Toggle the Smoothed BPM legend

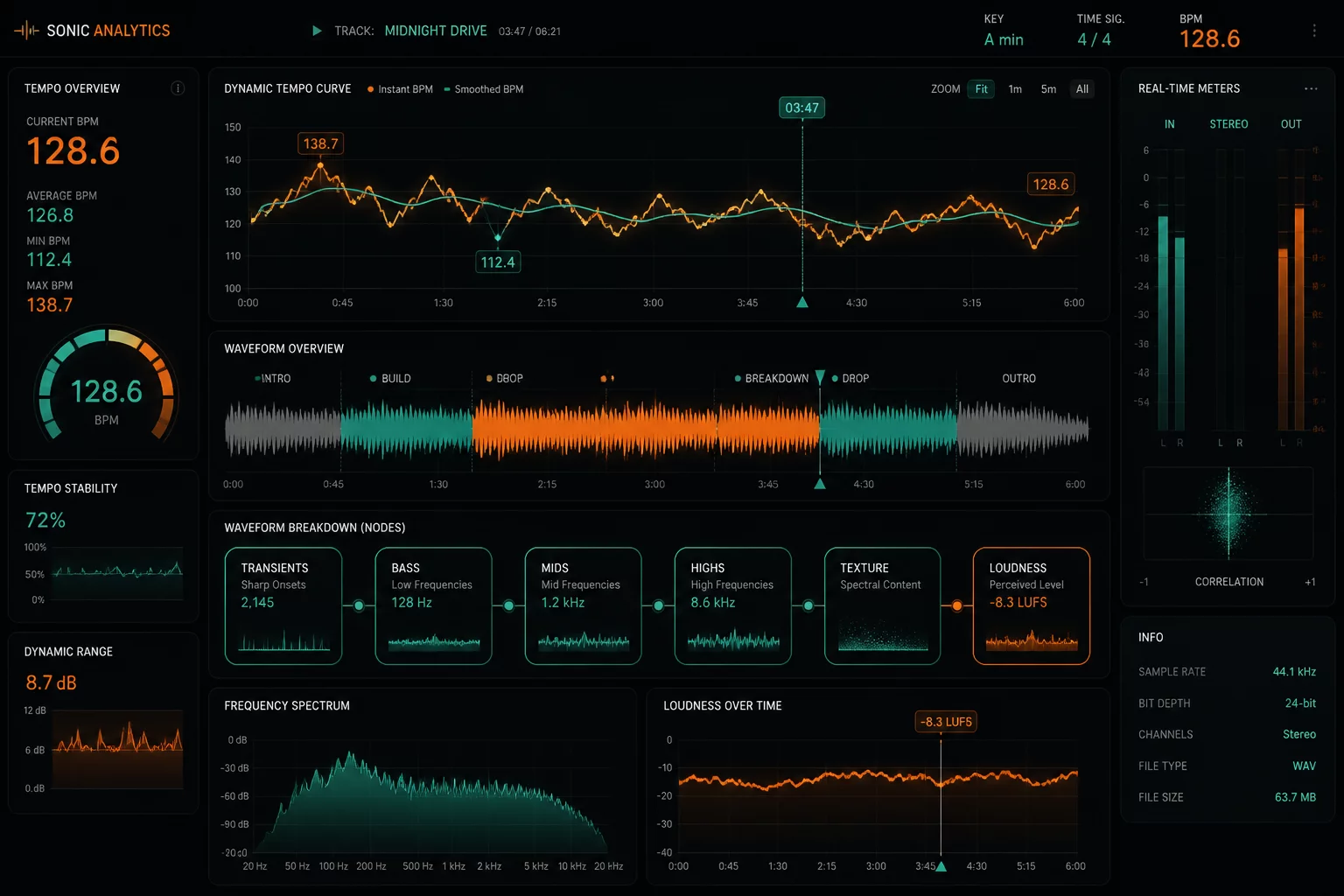click(484, 89)
